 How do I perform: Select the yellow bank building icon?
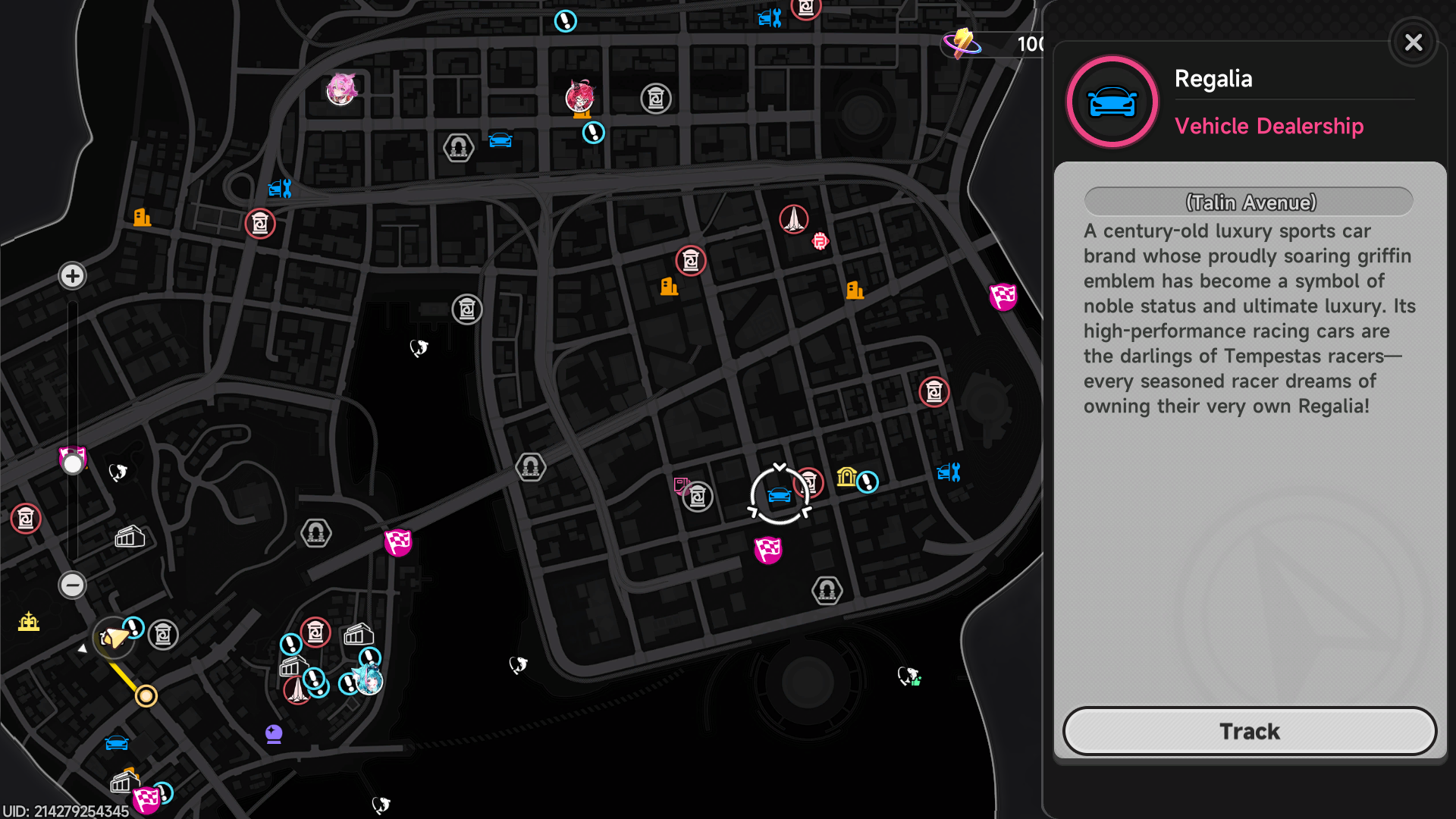click(846, 476)
